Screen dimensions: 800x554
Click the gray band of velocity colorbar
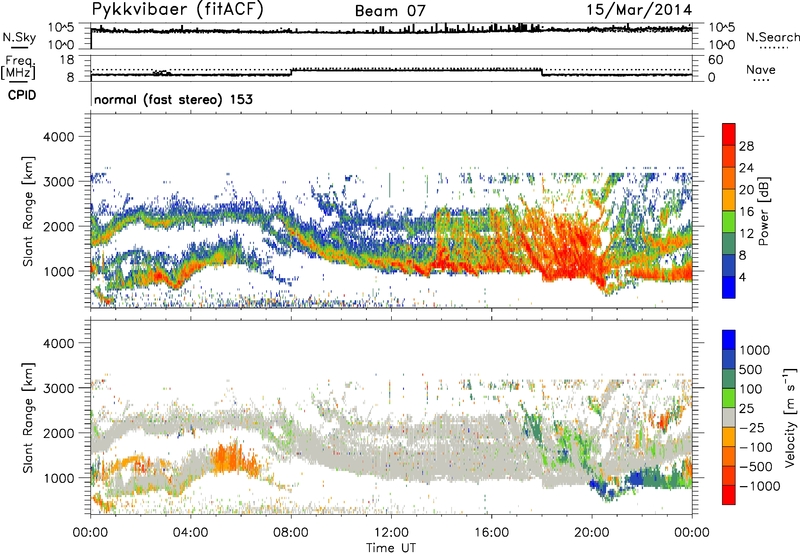[729, 418]
